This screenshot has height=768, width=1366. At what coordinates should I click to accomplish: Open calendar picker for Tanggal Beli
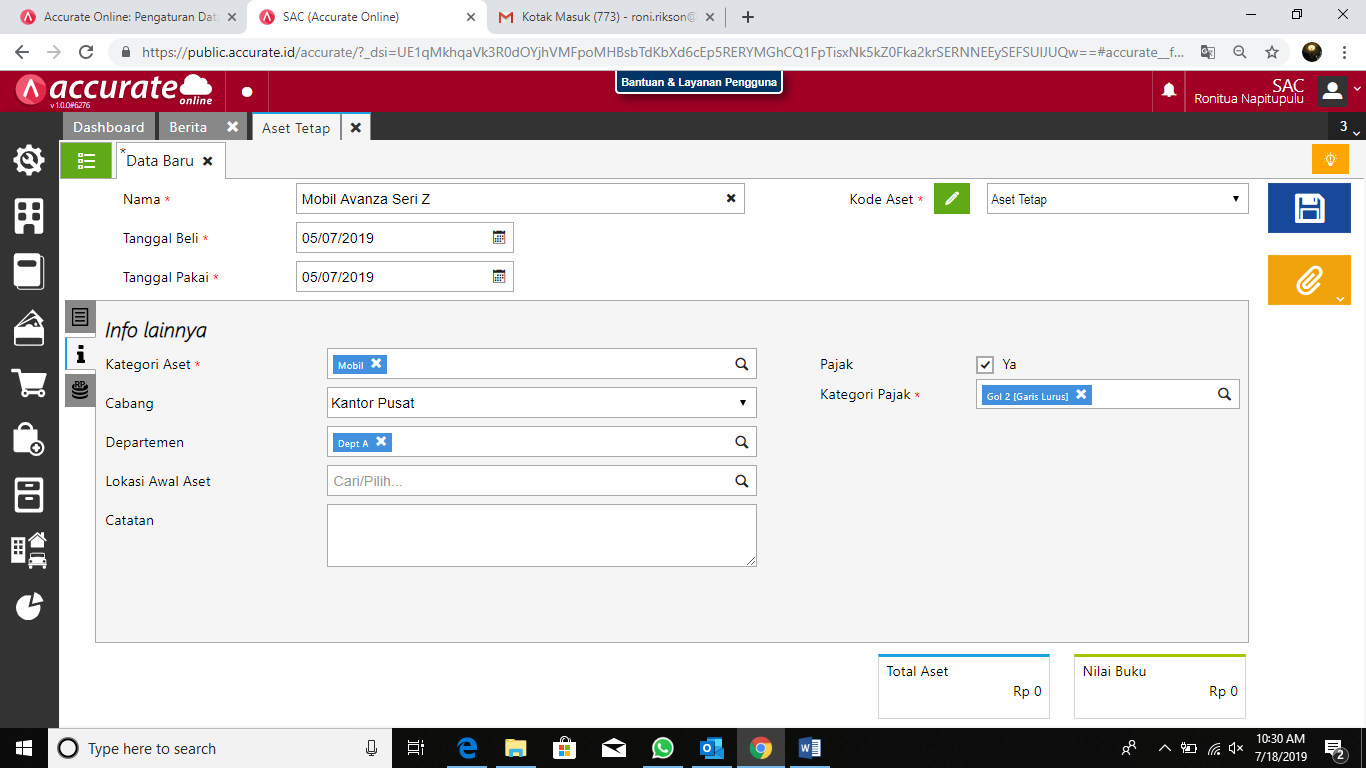(x=499, y=238)
